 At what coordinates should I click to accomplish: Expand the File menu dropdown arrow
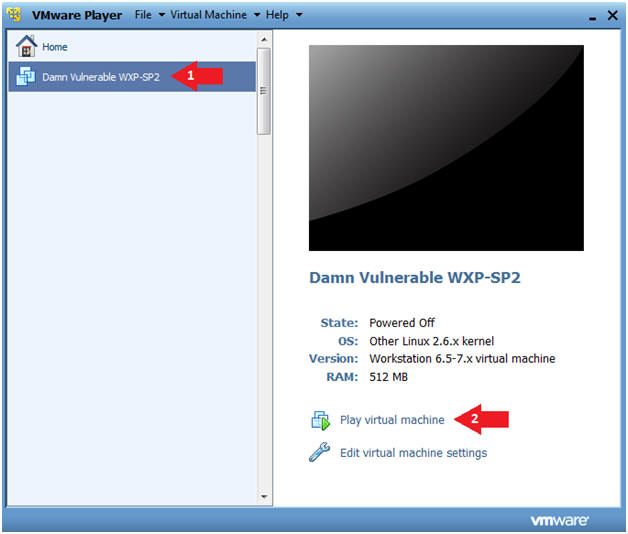[x=162, y=15]
